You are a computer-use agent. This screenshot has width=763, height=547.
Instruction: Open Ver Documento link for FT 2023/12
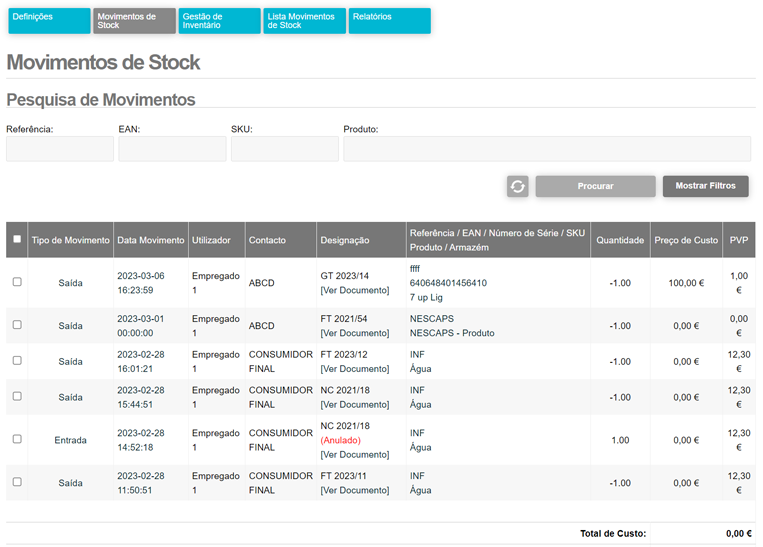tap(355, 369)
